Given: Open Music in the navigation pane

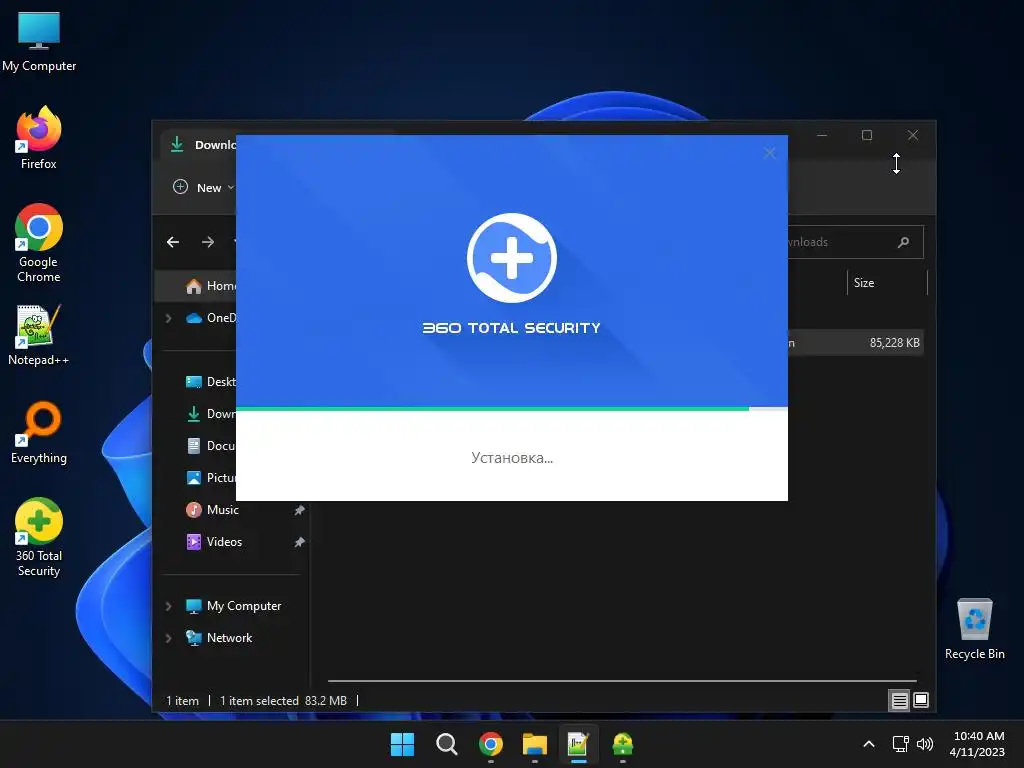Looking at the screenshot, I should [212, 510].
